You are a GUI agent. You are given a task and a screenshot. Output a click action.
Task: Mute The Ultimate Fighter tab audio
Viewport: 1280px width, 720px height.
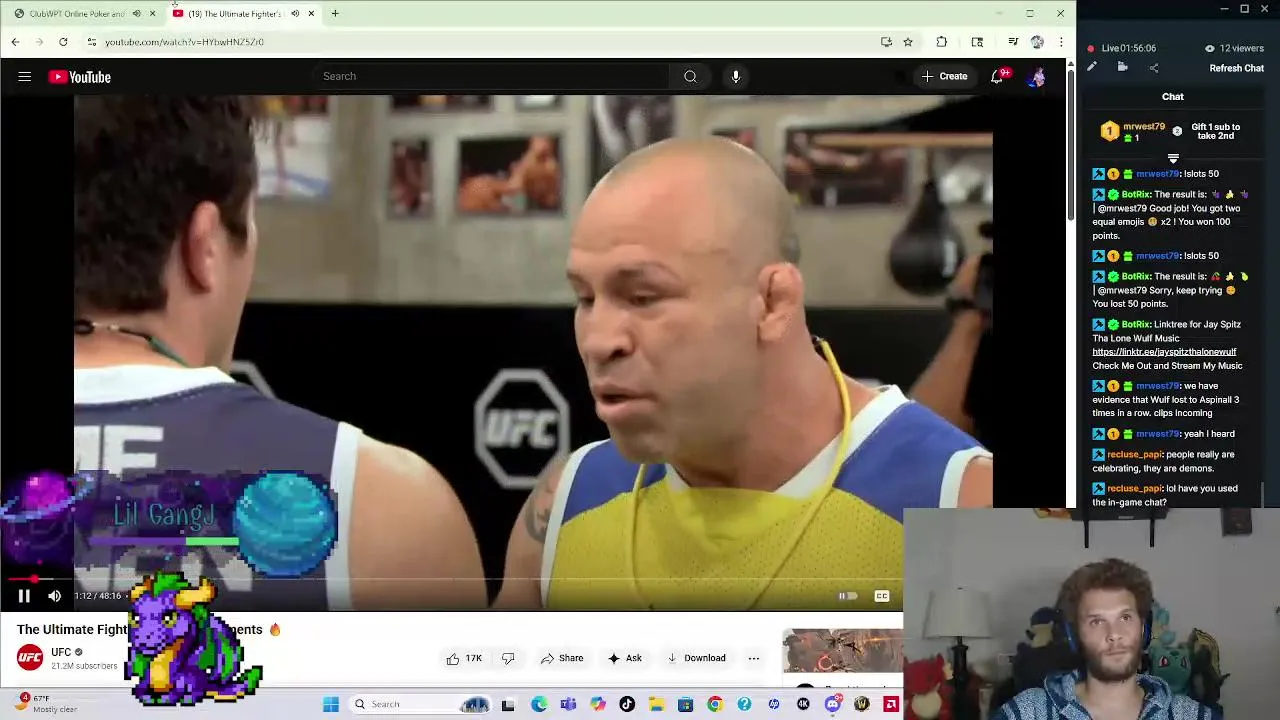coord(294,13)
